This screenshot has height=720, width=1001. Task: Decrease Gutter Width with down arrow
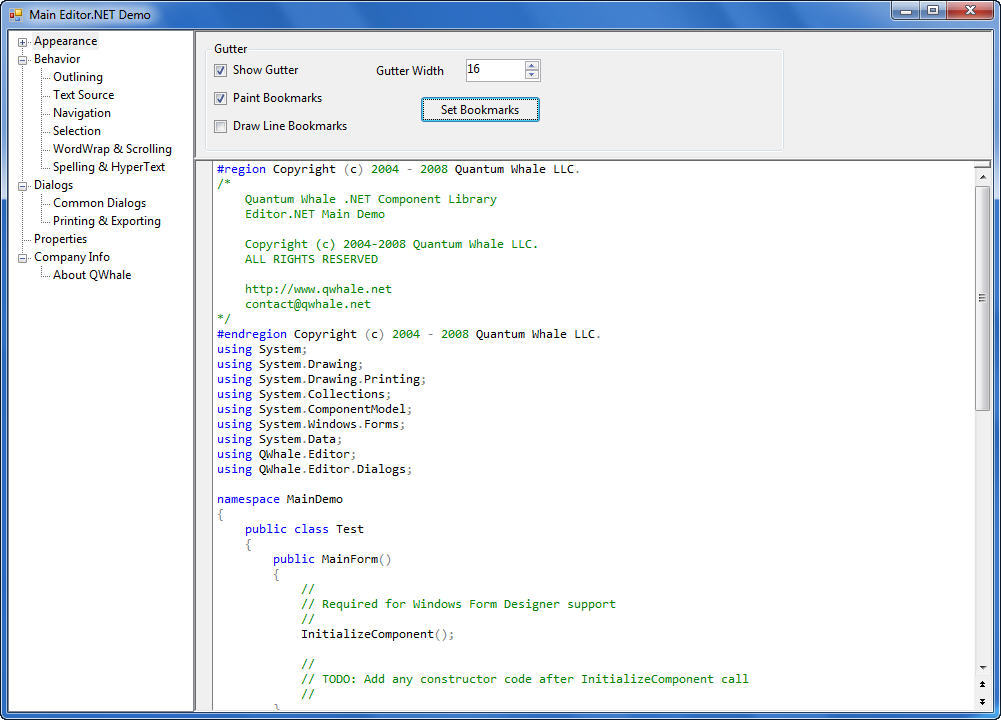tap(532, 75)
